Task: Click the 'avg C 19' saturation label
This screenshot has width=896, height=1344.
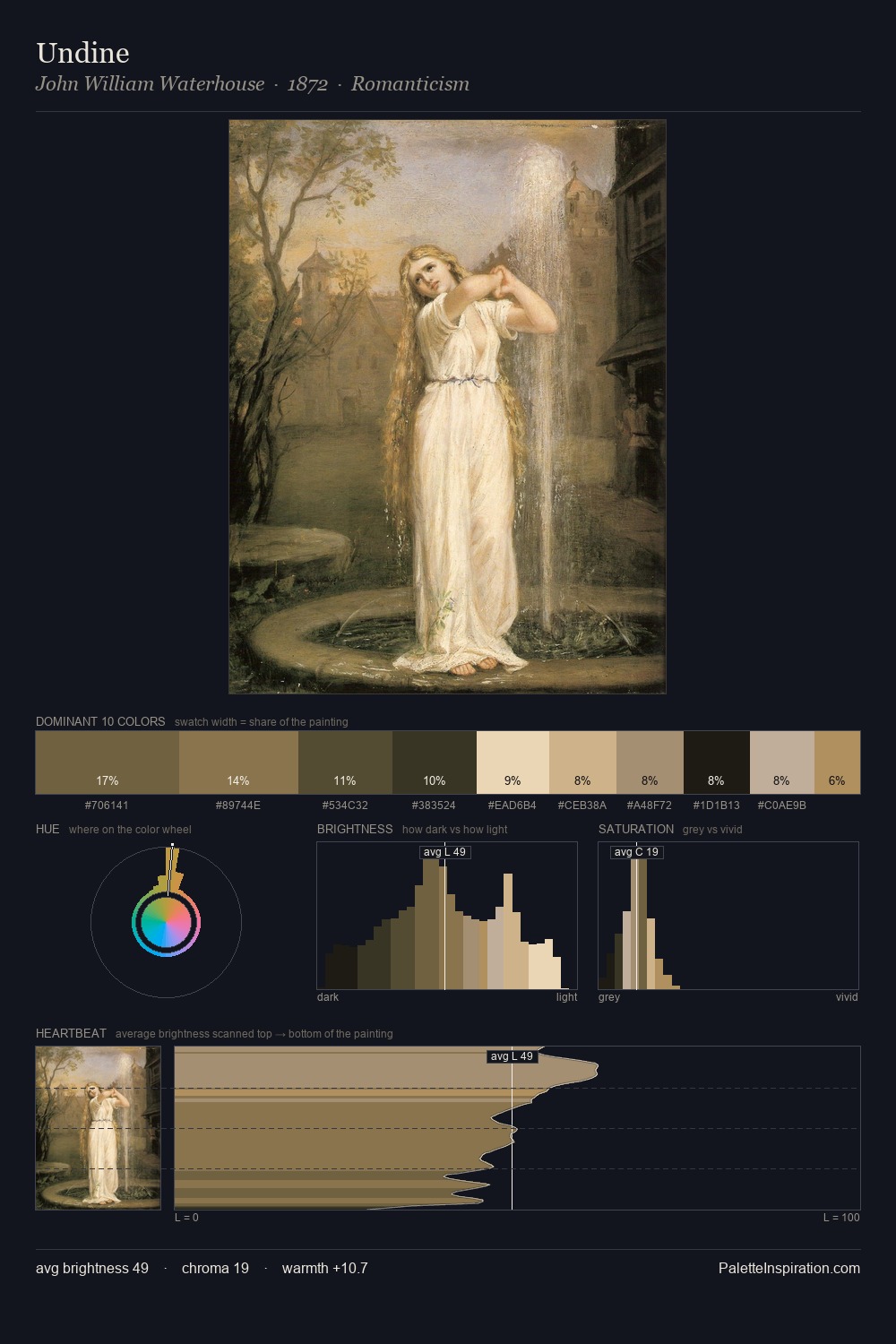Action: coord(636,852)
